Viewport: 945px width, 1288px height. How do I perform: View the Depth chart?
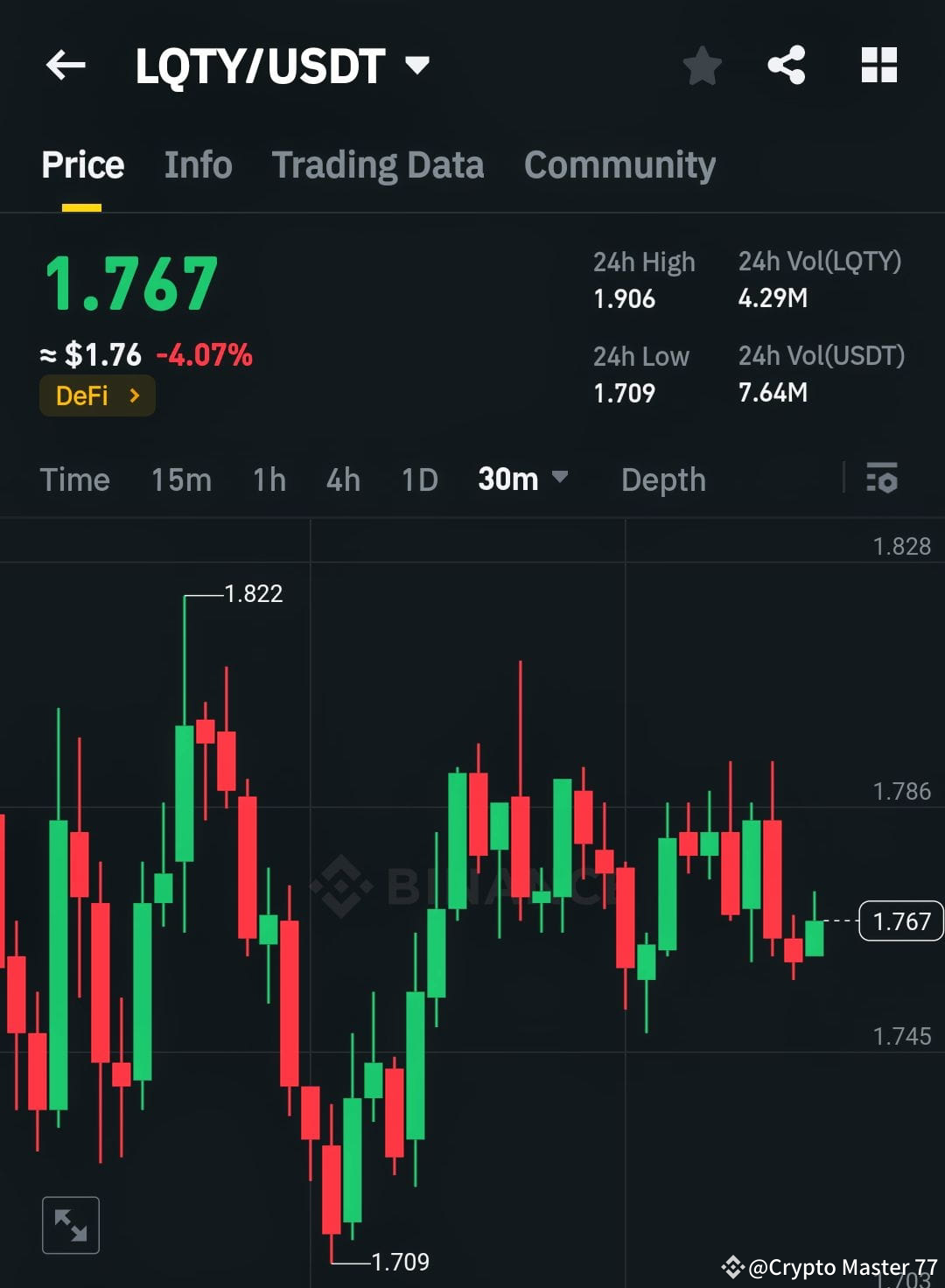pyautogui.click(x=662, y=479)
